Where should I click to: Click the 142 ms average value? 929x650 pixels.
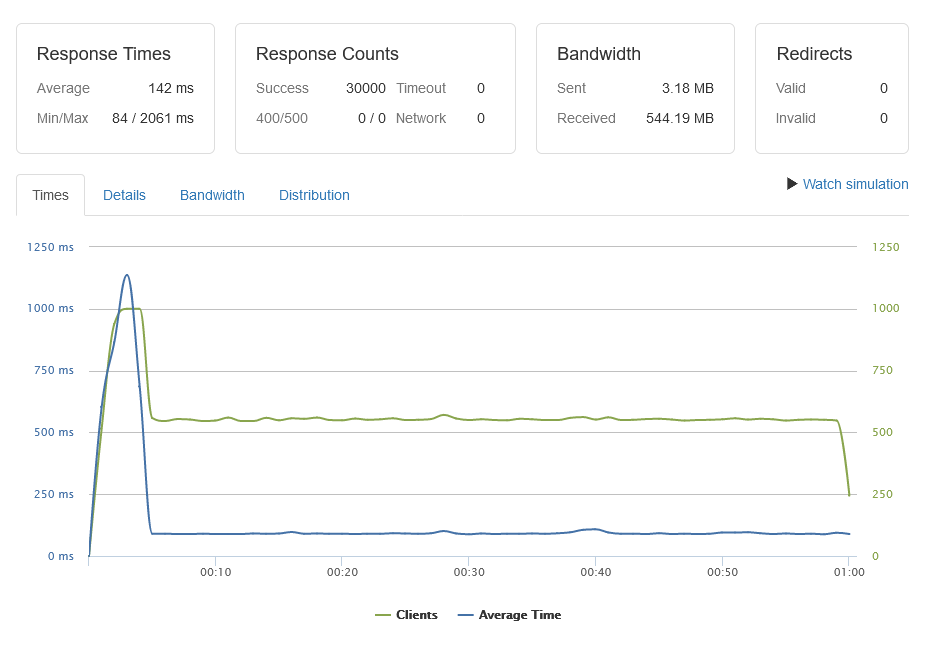[171, 88]
